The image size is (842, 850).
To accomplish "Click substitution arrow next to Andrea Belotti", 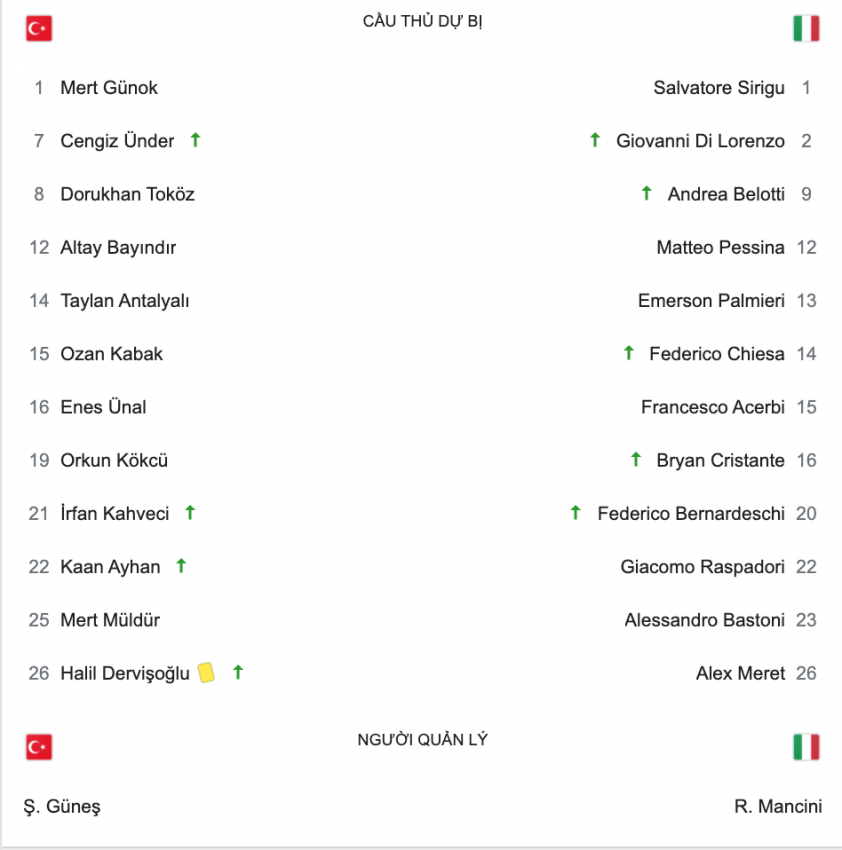I will [x=646, y=193].
